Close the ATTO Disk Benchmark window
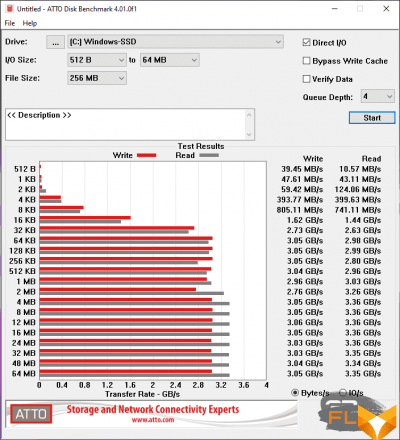 pyautogui.click(x=386, y=9)
